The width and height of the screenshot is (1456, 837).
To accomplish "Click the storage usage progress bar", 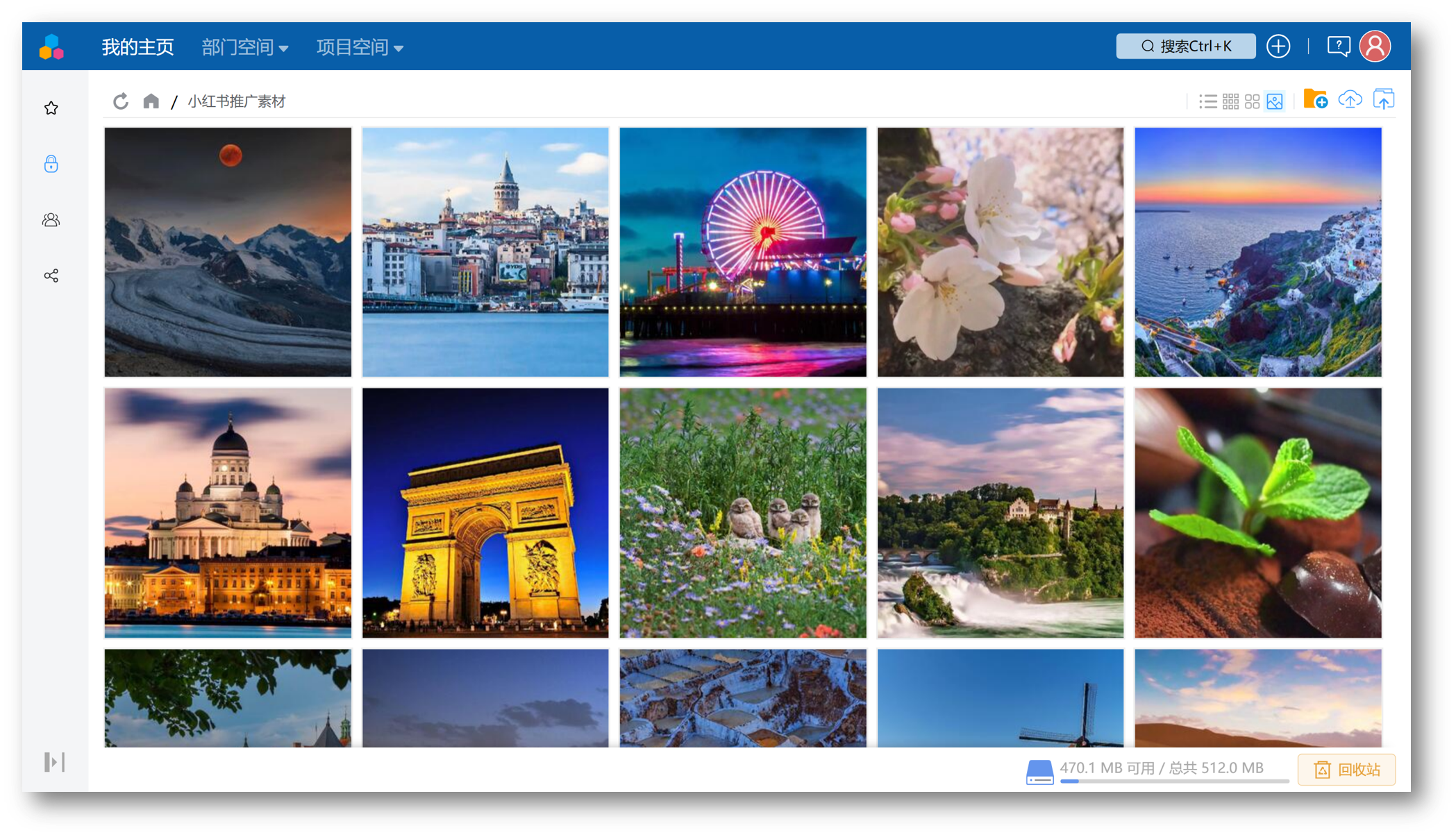I will point(1175,781).
